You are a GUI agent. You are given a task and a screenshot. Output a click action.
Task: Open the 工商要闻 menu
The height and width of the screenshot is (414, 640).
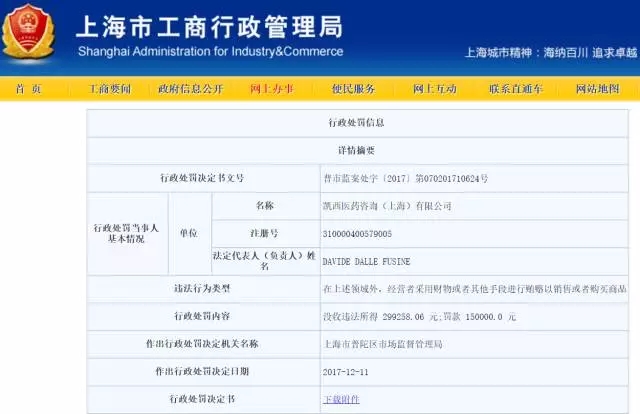[x=109, y=89]
